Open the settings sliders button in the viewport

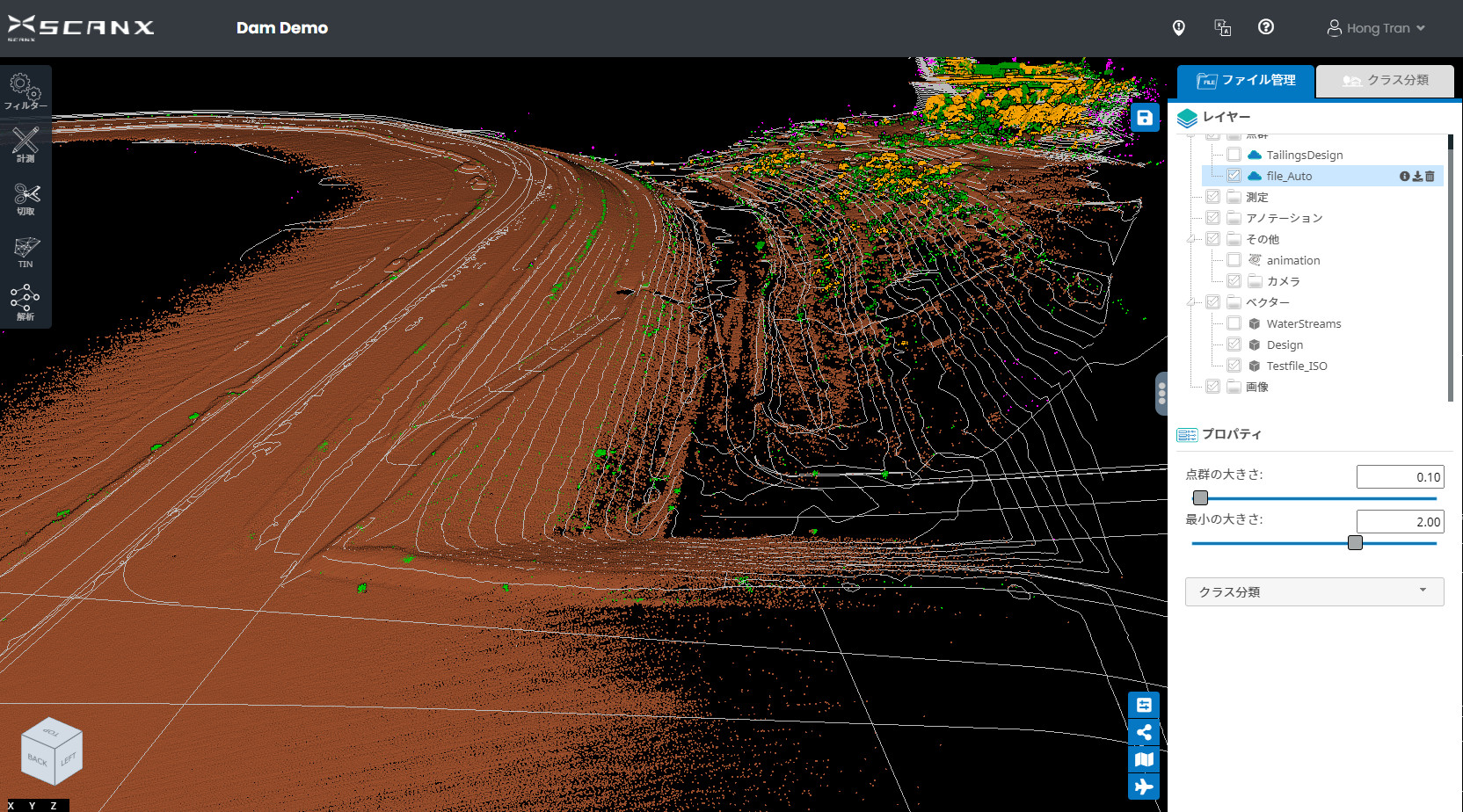pos(1144,705)
